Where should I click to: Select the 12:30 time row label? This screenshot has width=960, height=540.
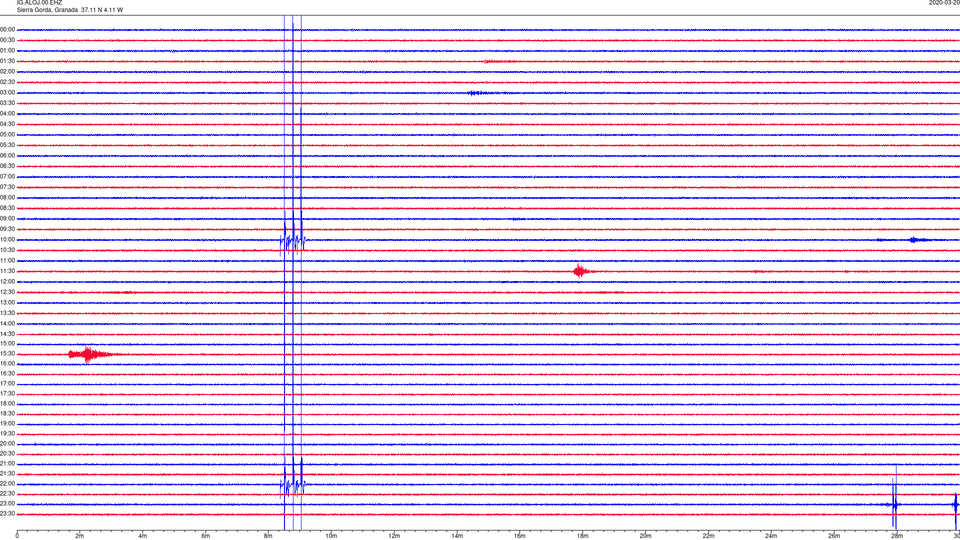7,292
